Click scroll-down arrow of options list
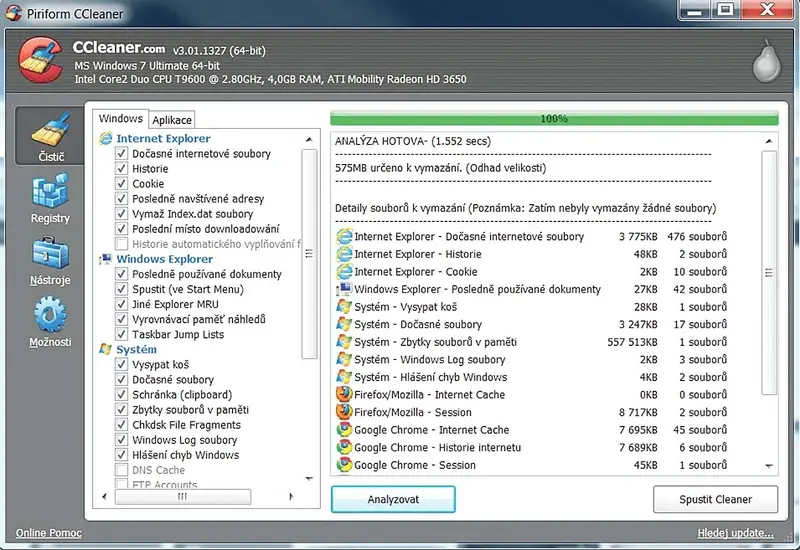The height and width of the screenshot is (550, 800). coord(309,479)
